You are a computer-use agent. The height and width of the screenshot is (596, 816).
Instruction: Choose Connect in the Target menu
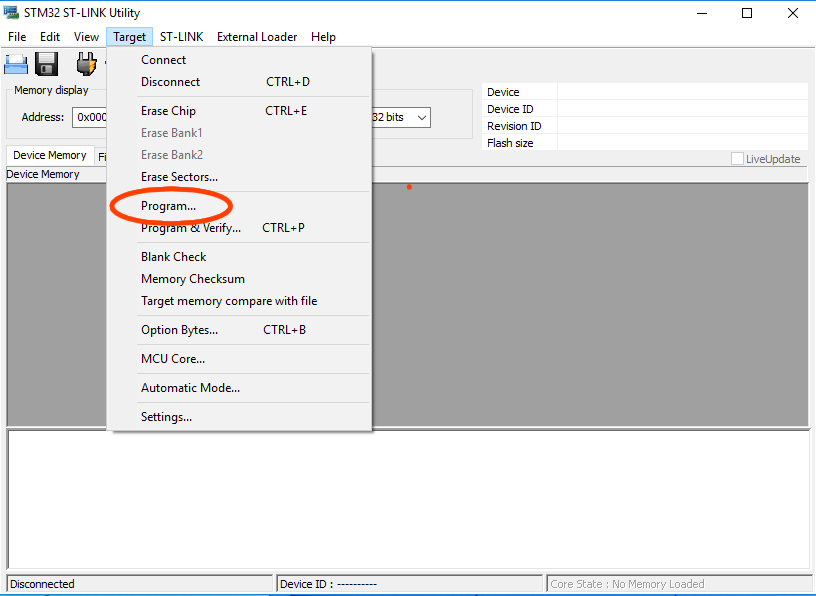tap(165, 59)
